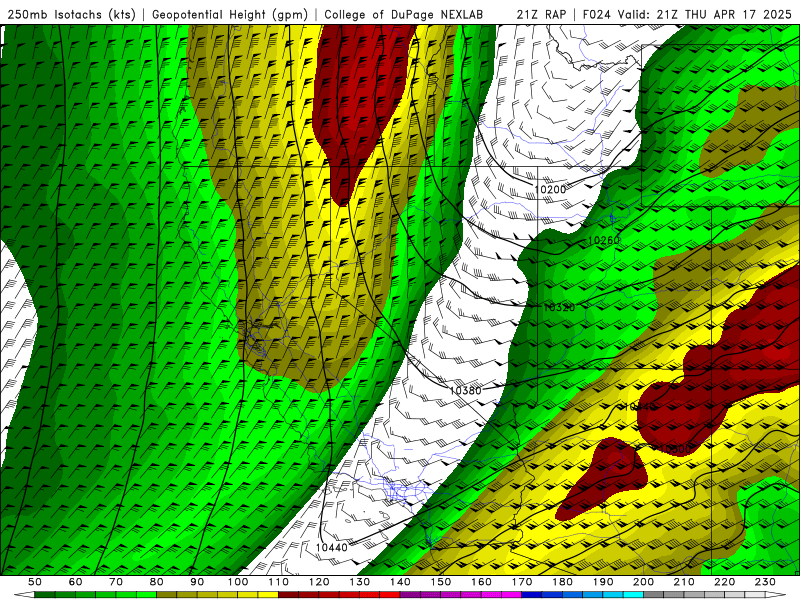Viewport: 800px width, 600px height.
Task: Click the dark red legend swatch above 120
Action: click(x=309, y=595)
